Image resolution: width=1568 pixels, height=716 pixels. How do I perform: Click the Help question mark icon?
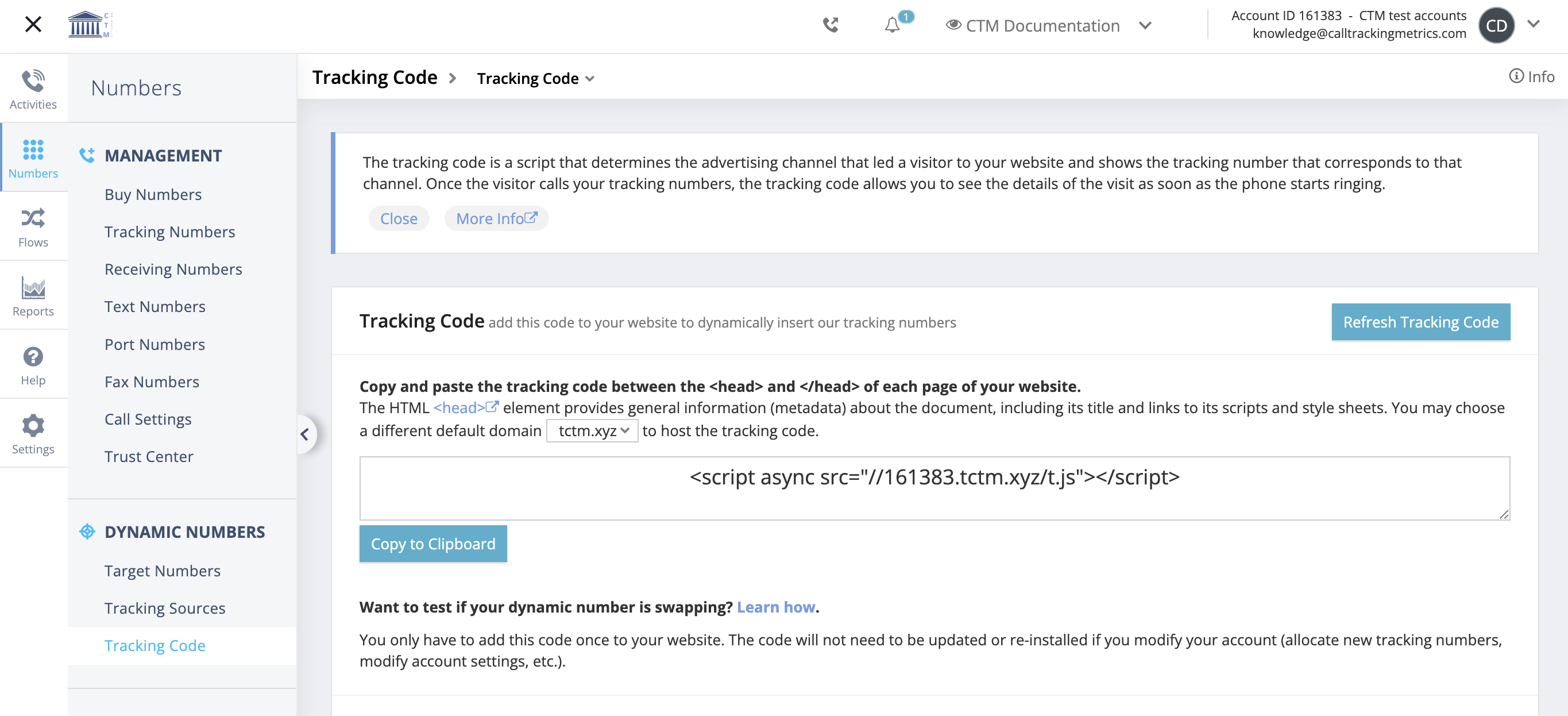pyautogui.click(x=33, y=357)
